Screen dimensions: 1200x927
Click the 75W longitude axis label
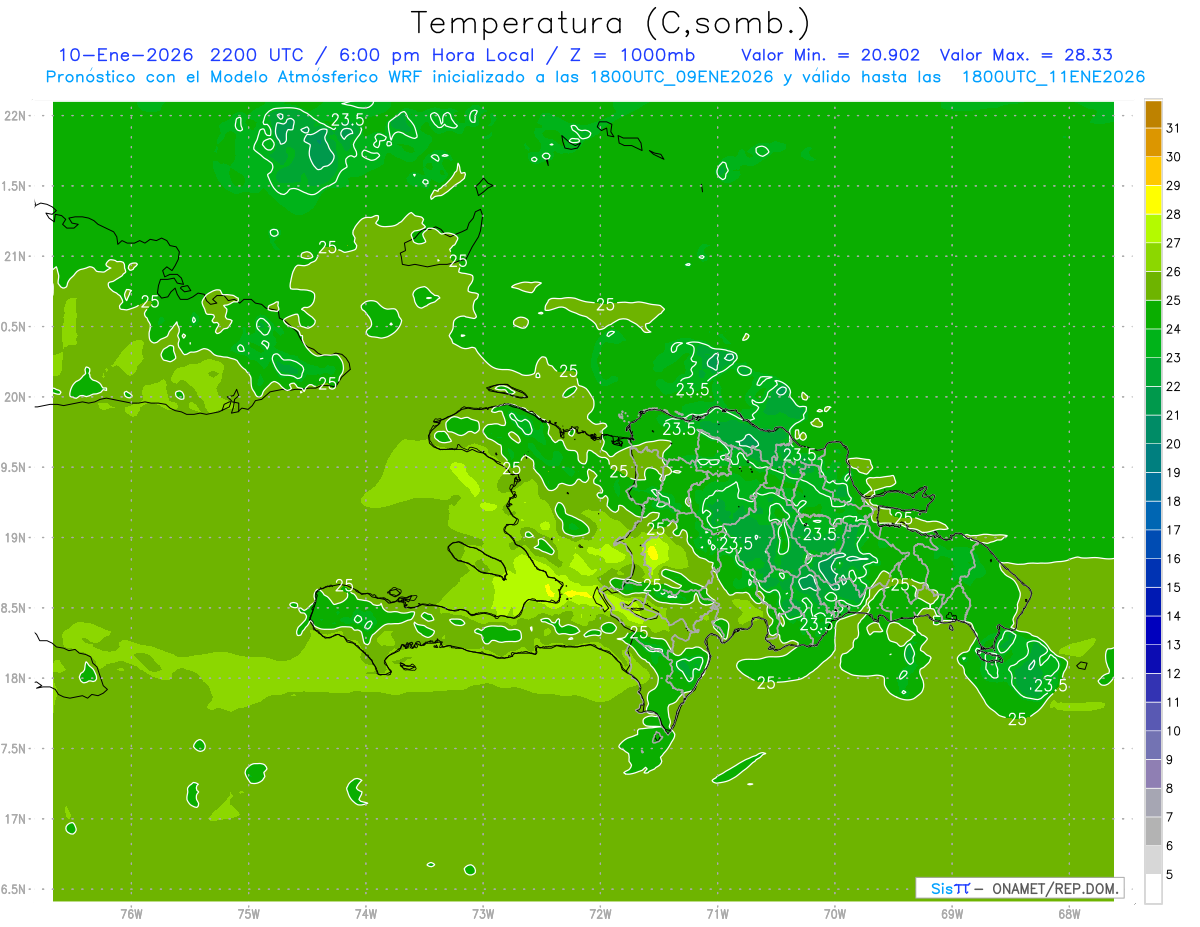coord(248,914)
